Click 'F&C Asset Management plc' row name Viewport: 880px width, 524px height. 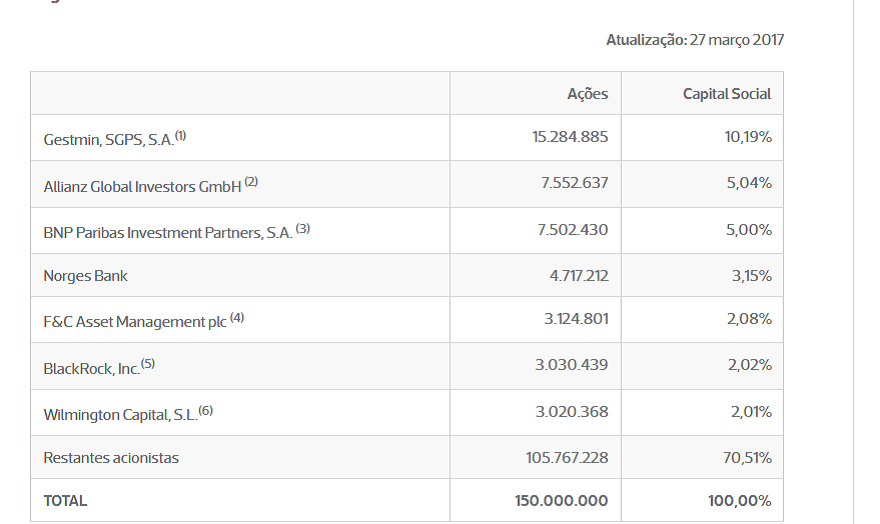135,322
